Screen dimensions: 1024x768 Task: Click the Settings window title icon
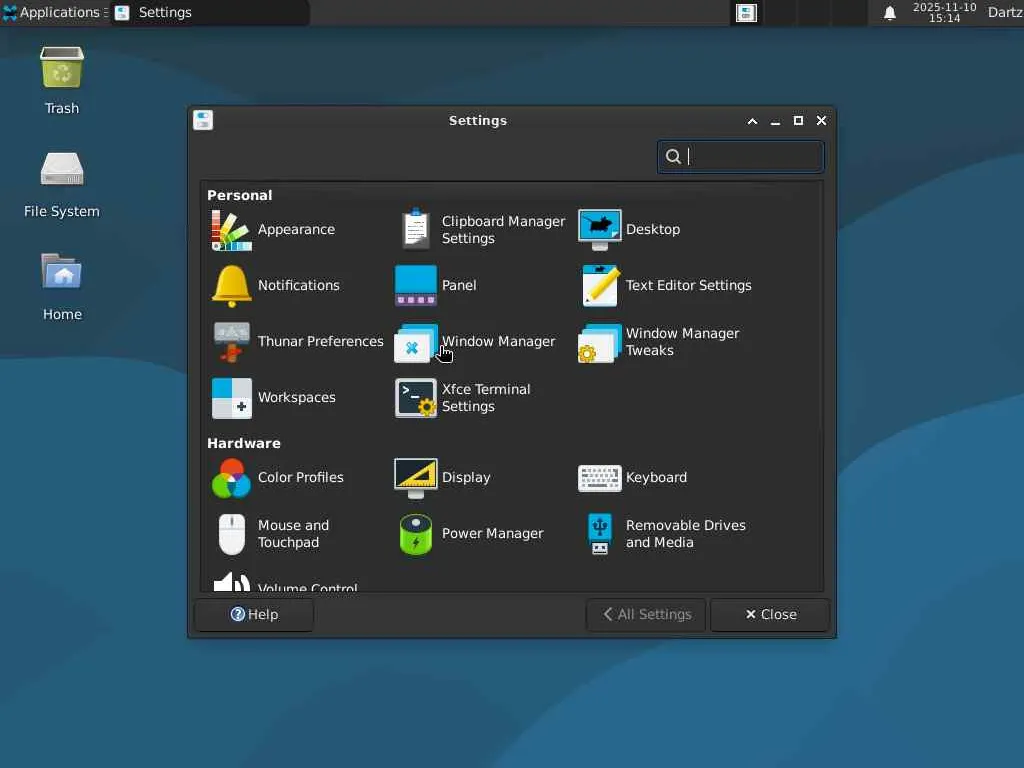203,120
